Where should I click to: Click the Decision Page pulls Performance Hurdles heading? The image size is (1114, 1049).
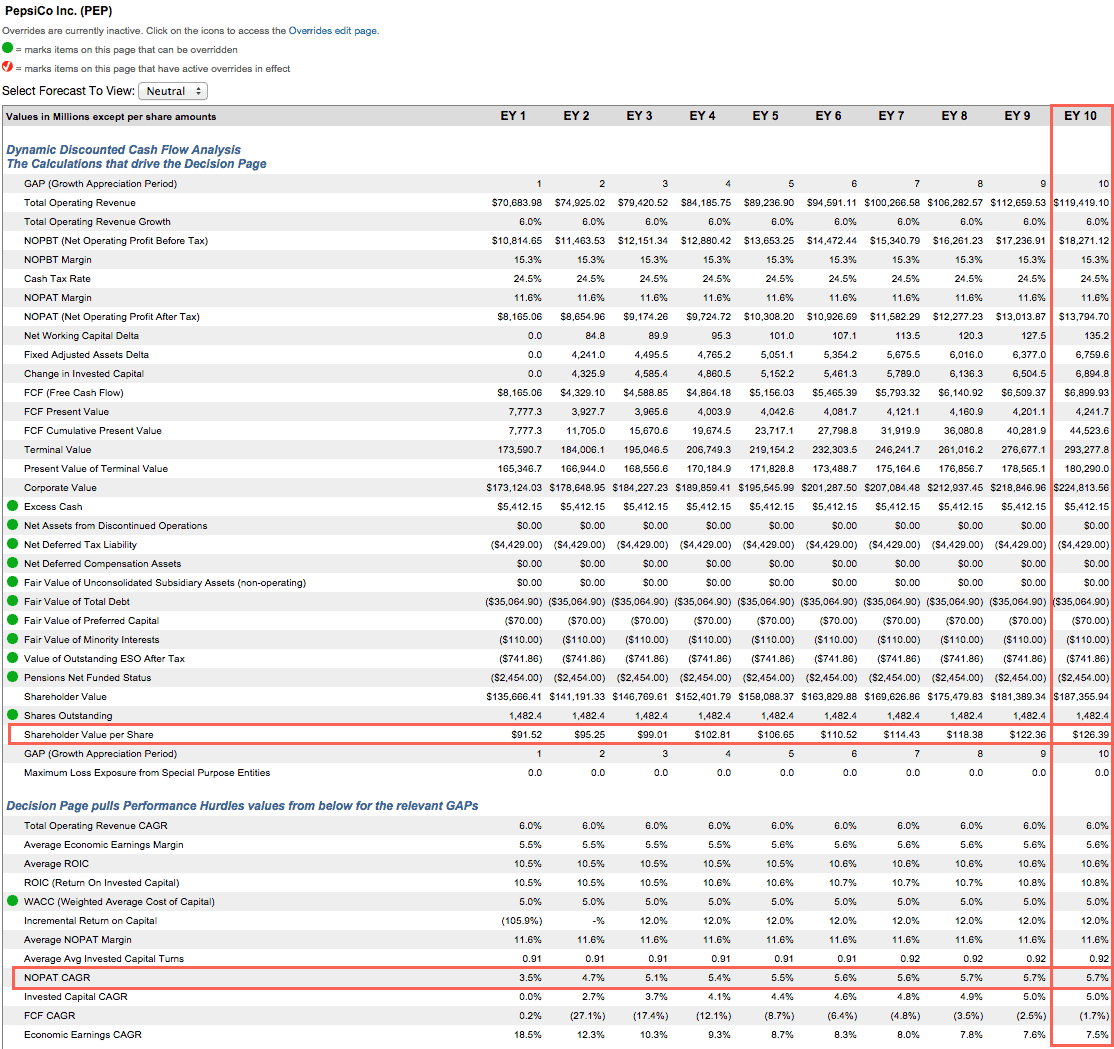242,805
